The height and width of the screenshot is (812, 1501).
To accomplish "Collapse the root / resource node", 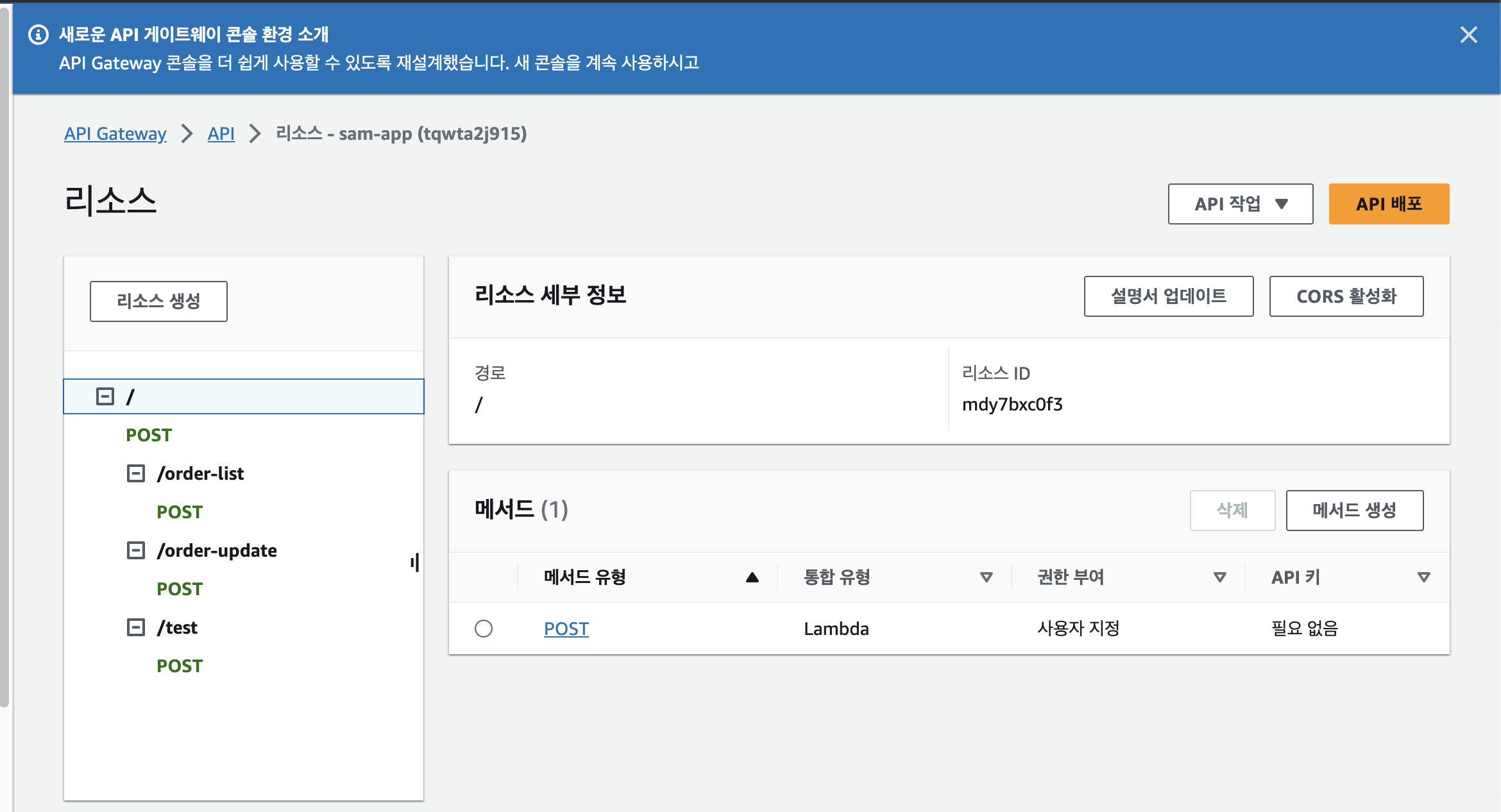I will [x=105, y=396].
